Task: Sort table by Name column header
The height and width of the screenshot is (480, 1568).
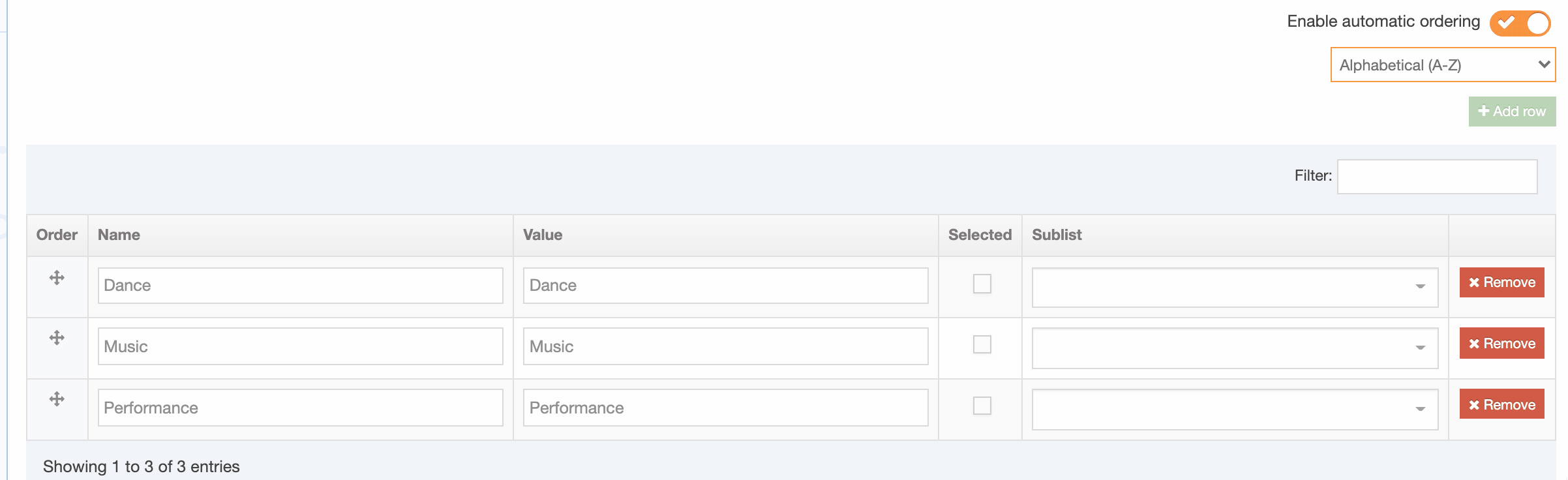Action: click(x=119, y=235)
